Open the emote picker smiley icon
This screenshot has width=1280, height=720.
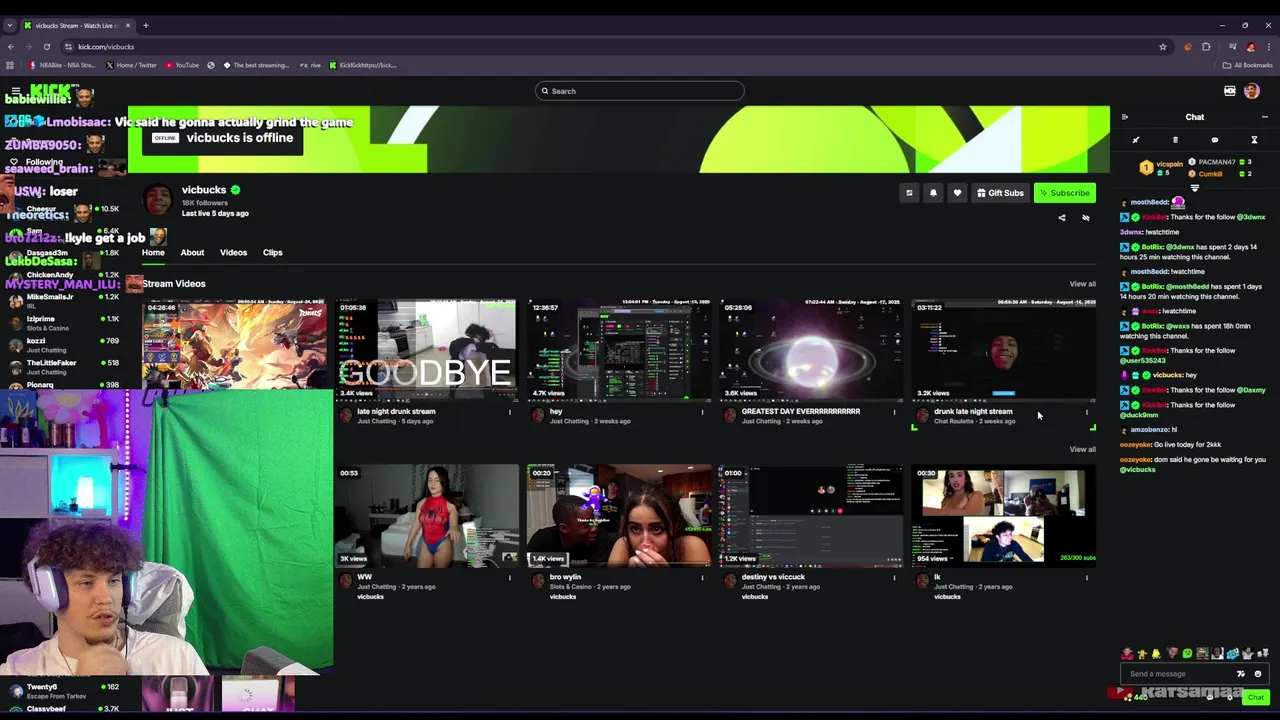point(1258,674)
